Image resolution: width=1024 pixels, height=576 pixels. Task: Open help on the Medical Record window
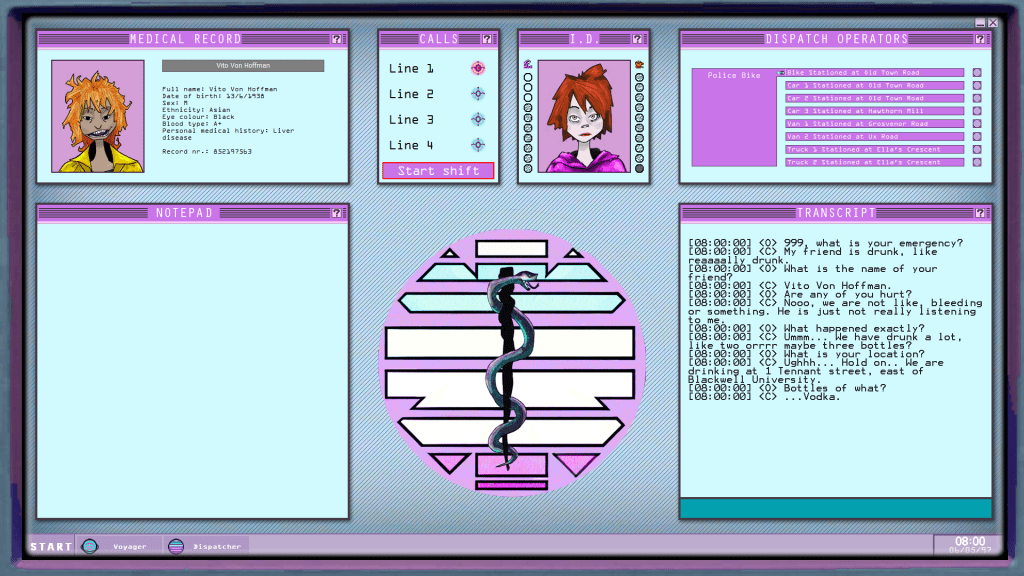337,39
